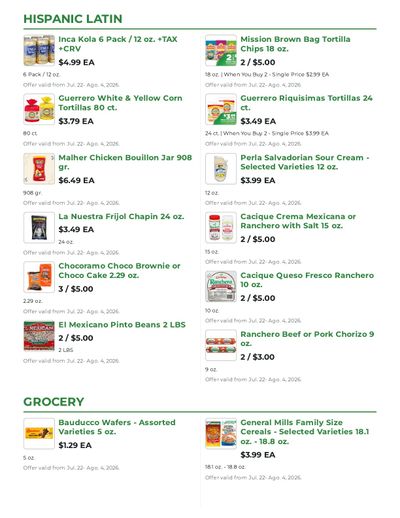The width and height of the screenshot is (400, 518).
Task: Select the Chocoramo Choco Brownie thumbnail
Action: (39, 277)
